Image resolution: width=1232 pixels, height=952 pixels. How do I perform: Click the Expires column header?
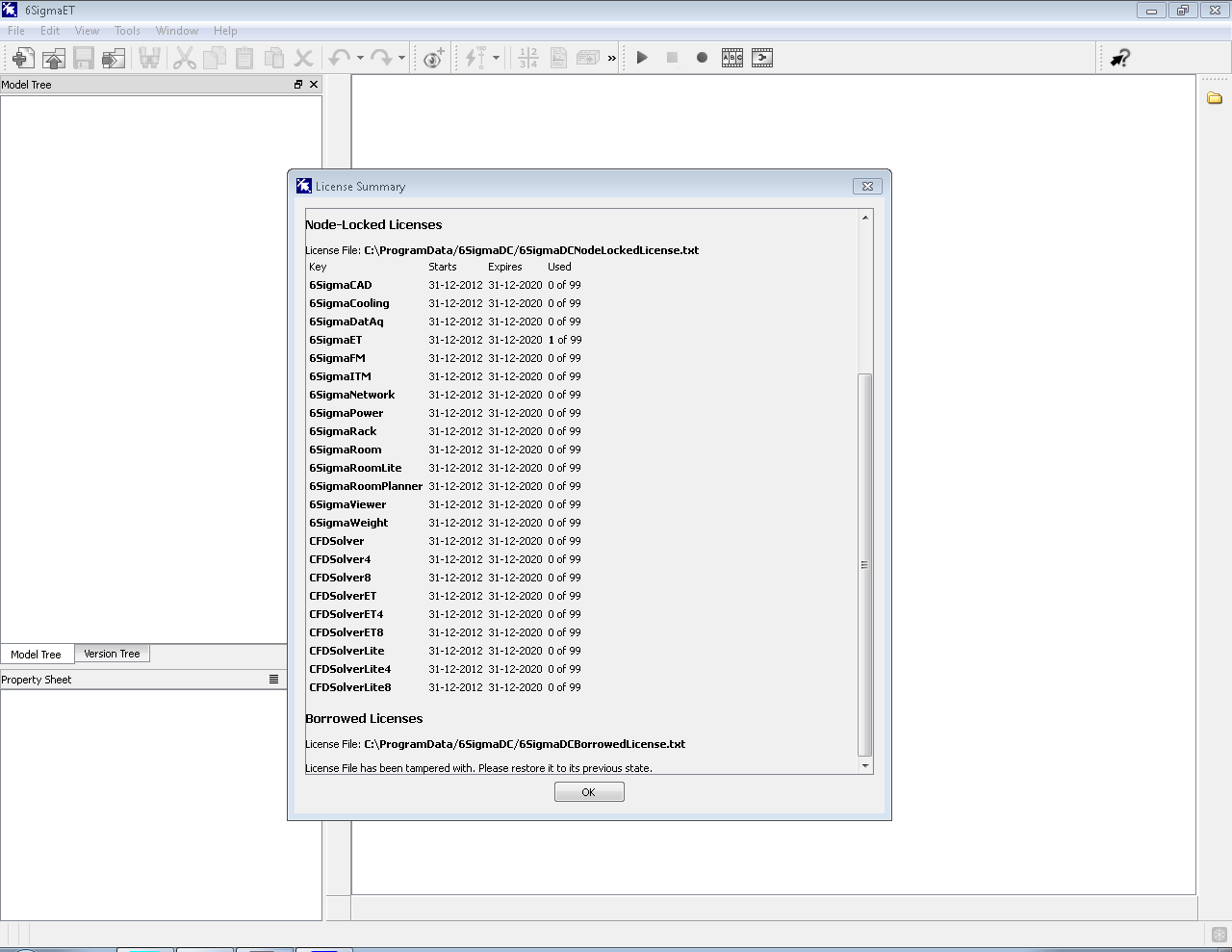tap(505, 267)
